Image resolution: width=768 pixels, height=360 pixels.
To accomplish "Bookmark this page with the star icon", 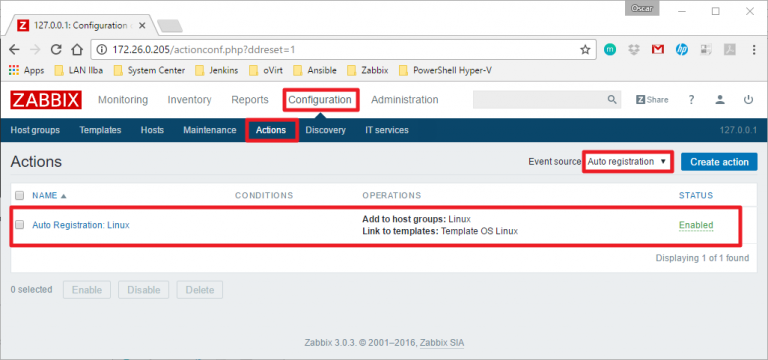I will [x=585, y=49].
